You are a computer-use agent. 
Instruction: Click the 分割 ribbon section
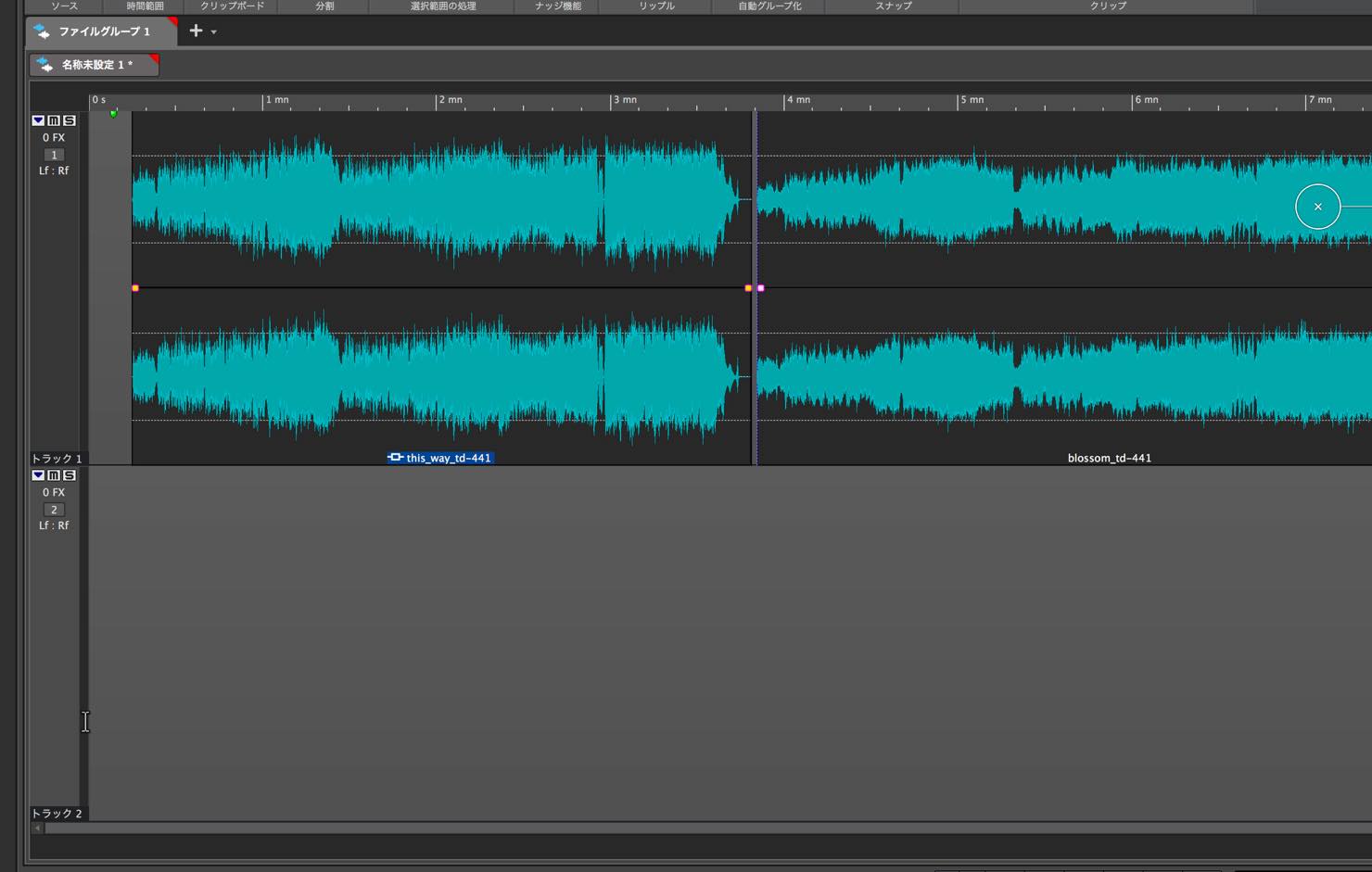324,6
